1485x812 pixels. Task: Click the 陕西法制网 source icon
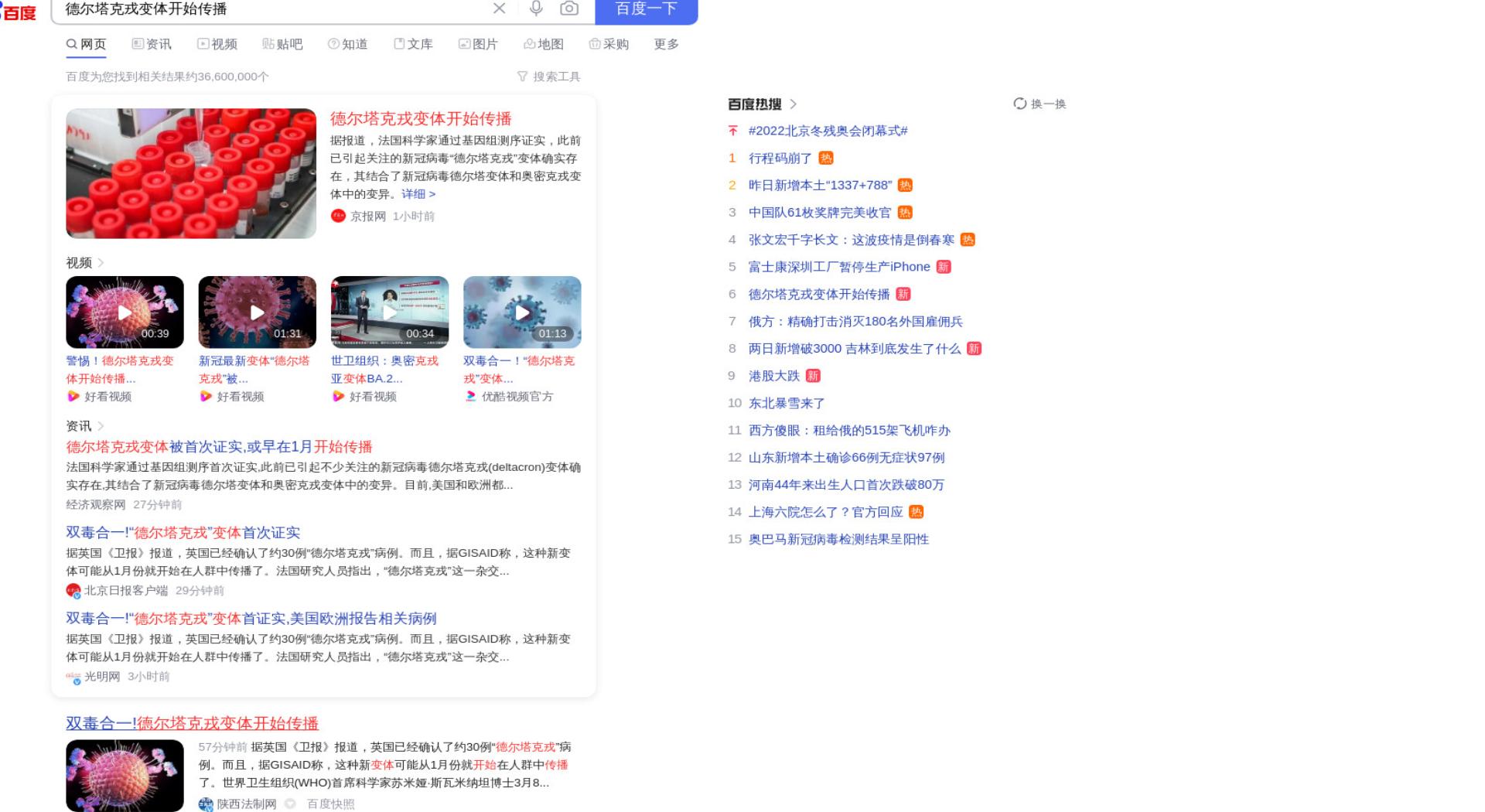pyautogui.click(x=206, y=804)
